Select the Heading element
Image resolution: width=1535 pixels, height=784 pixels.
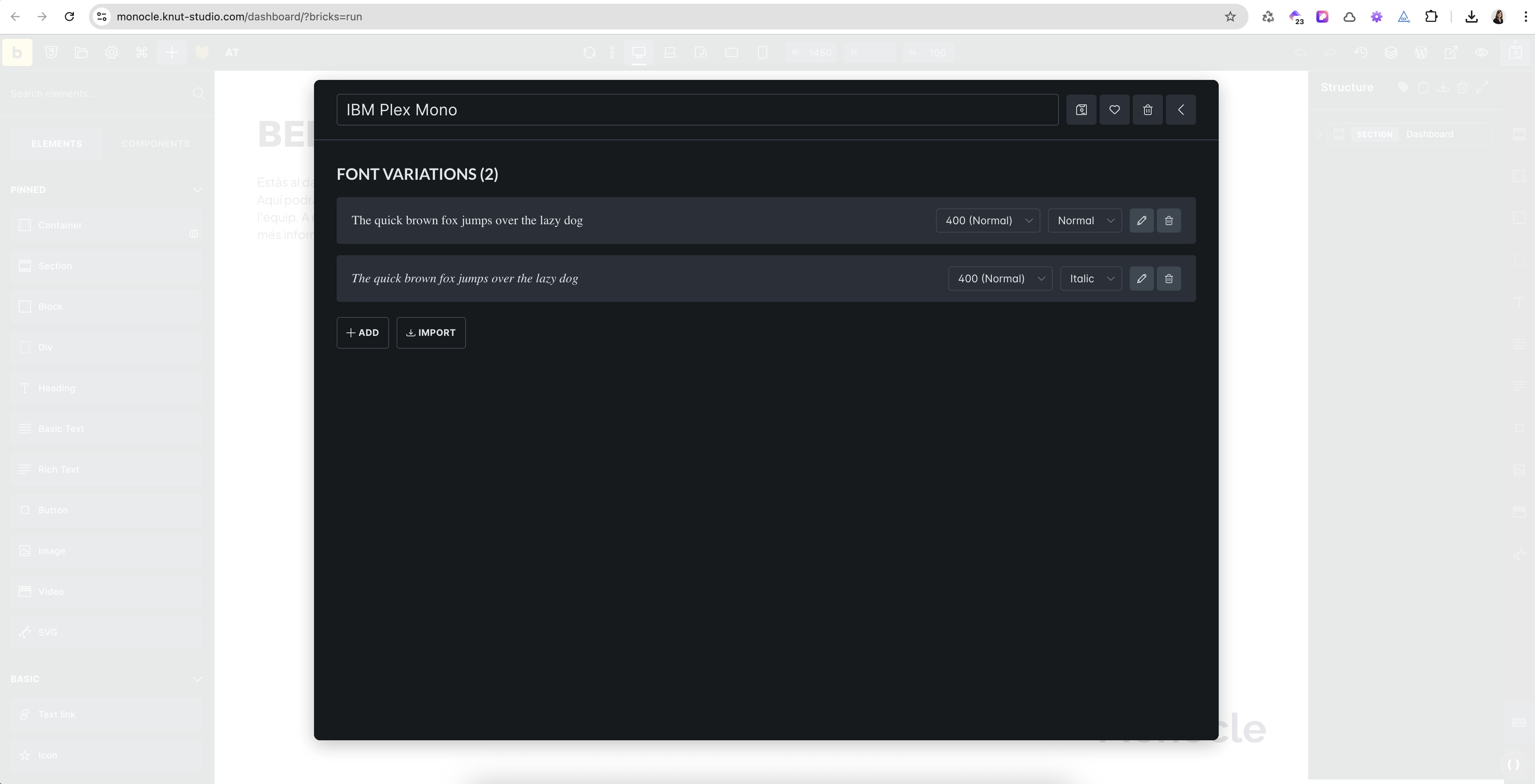click(x=106, y=388)
